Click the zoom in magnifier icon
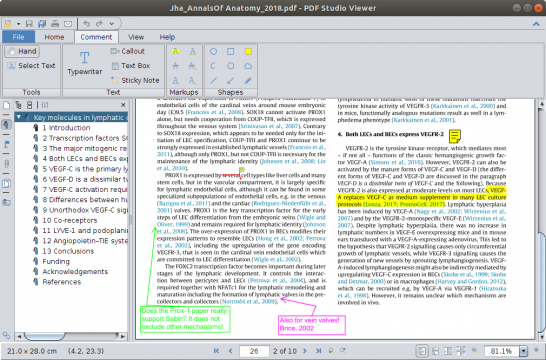546x360 pixels. (x=537, y=351)
